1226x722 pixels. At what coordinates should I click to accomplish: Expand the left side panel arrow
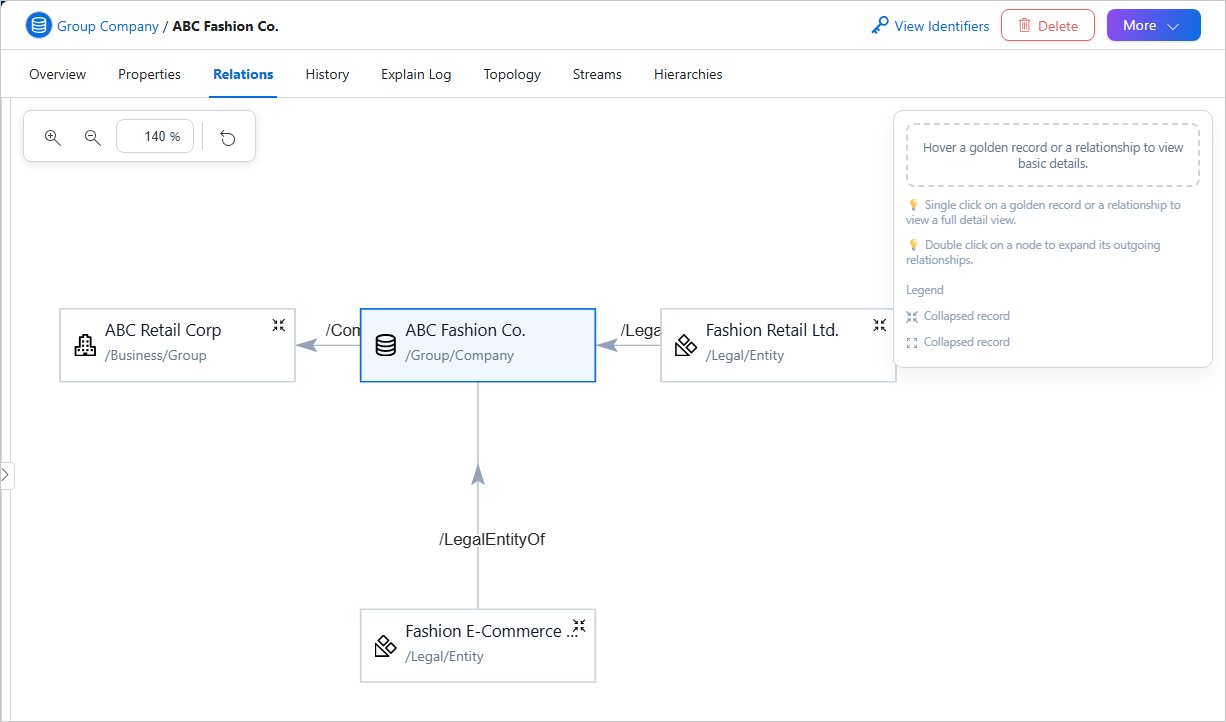point(5,475)
